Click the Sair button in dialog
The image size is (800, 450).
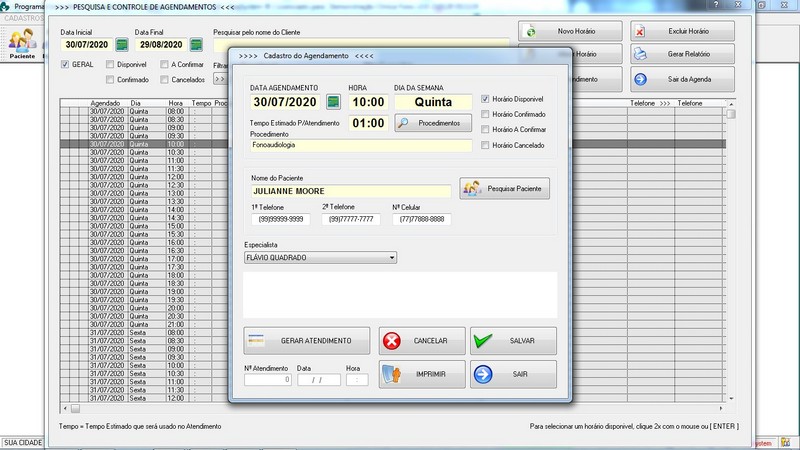click(x=513, y=374)
